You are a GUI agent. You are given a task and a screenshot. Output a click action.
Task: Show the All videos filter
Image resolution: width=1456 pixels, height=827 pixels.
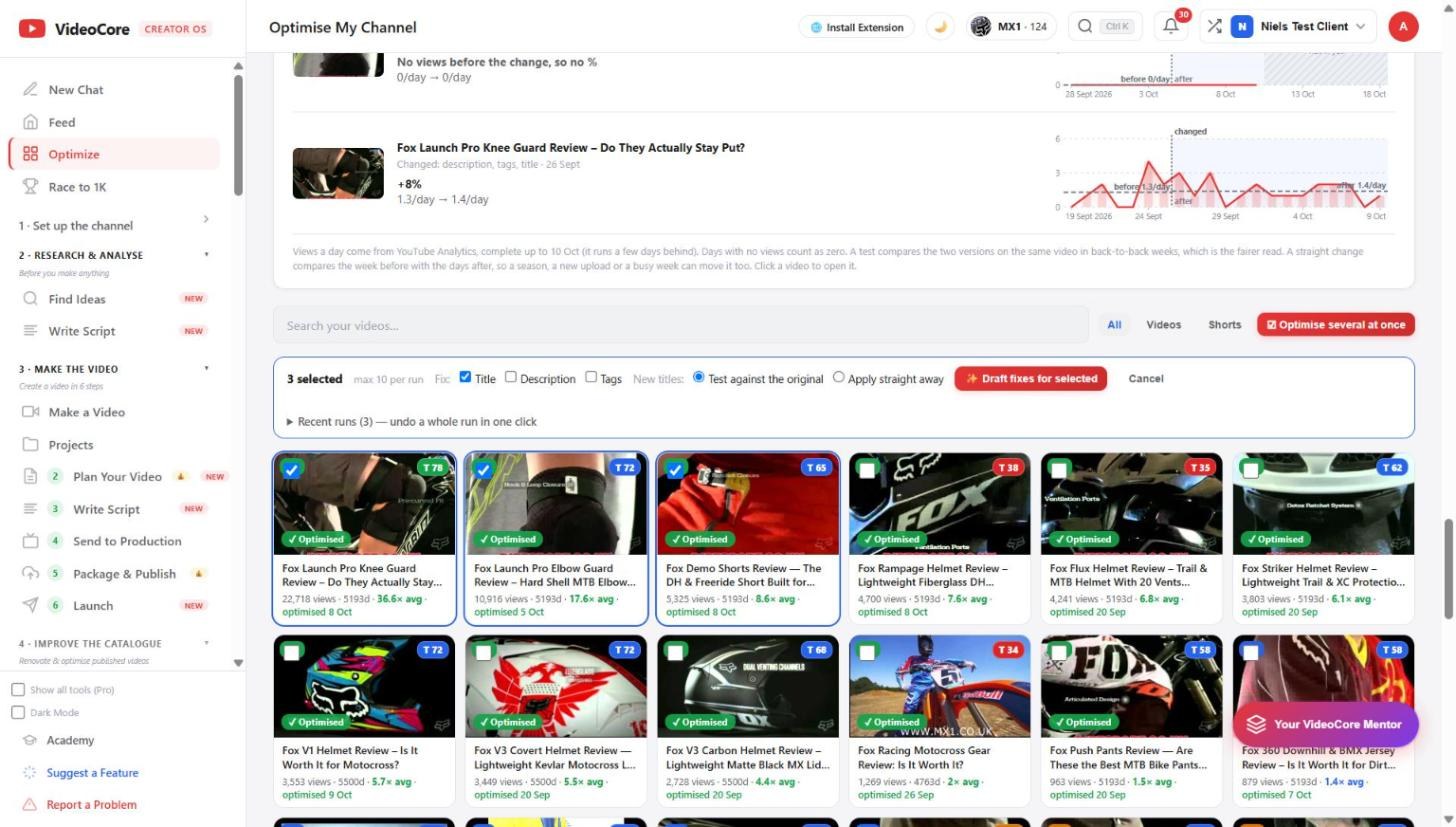click(x=1114, y=324)
